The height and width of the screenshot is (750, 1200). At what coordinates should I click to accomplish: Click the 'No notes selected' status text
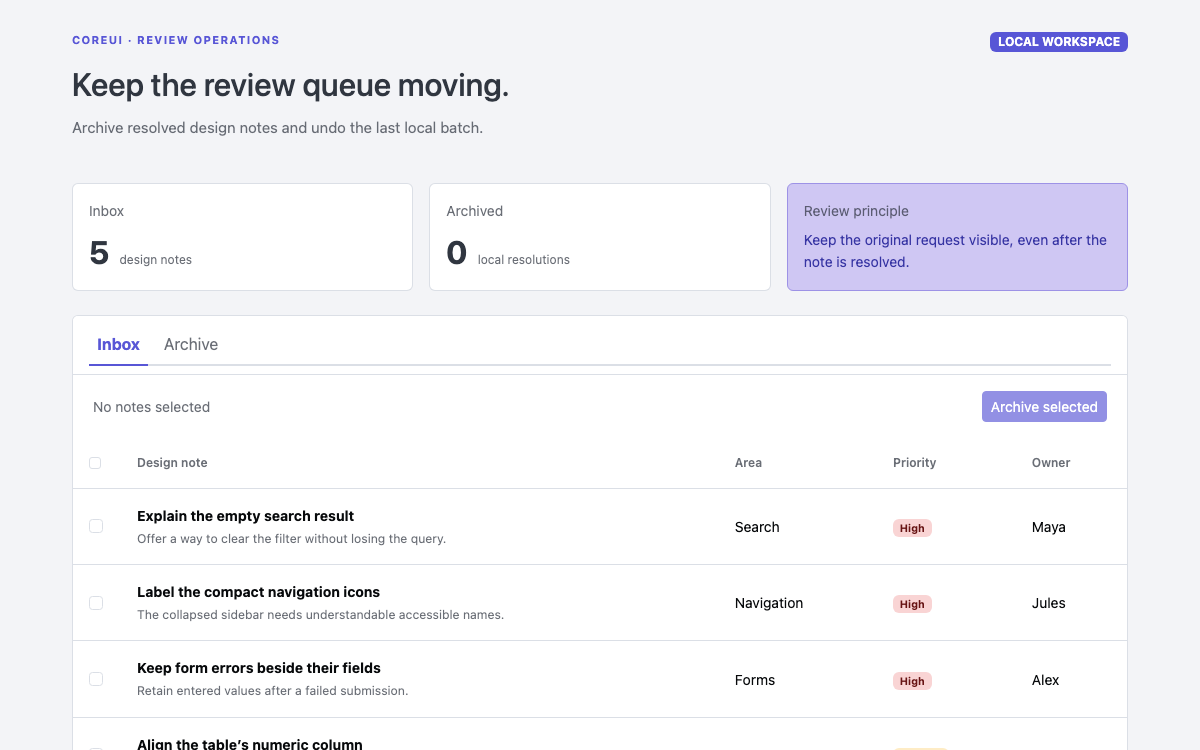coord(151,407)
